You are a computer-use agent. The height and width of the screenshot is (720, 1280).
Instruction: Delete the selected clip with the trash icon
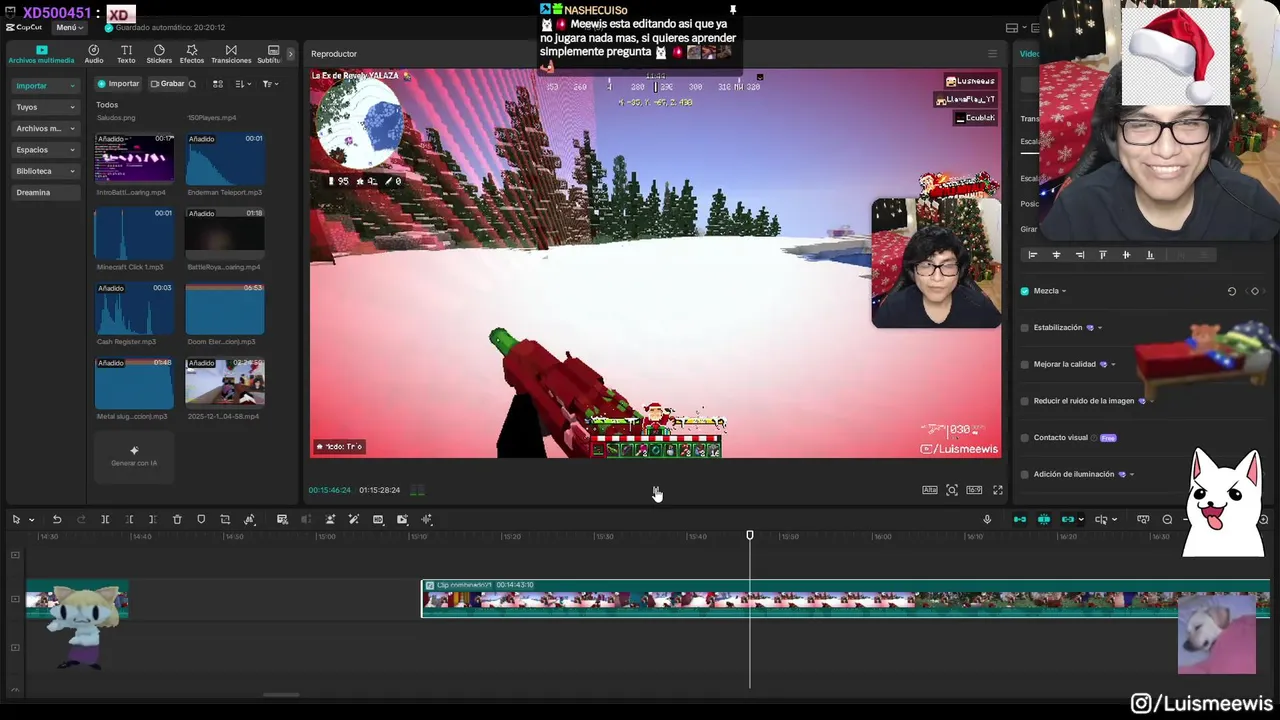[x=177, y=519]
